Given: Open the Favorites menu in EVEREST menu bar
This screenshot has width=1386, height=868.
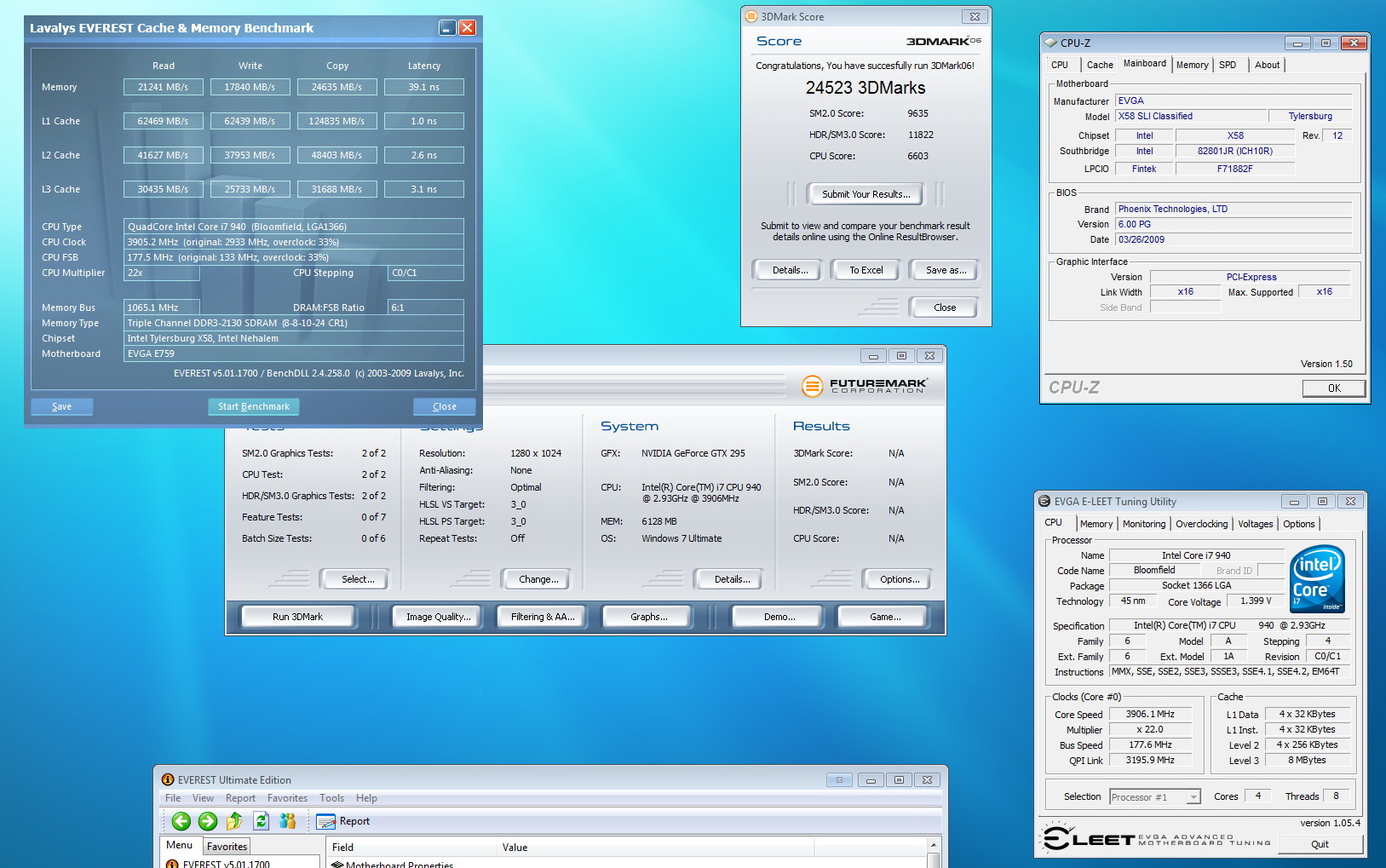Looking at the screenshot, I should coord(287,798).
